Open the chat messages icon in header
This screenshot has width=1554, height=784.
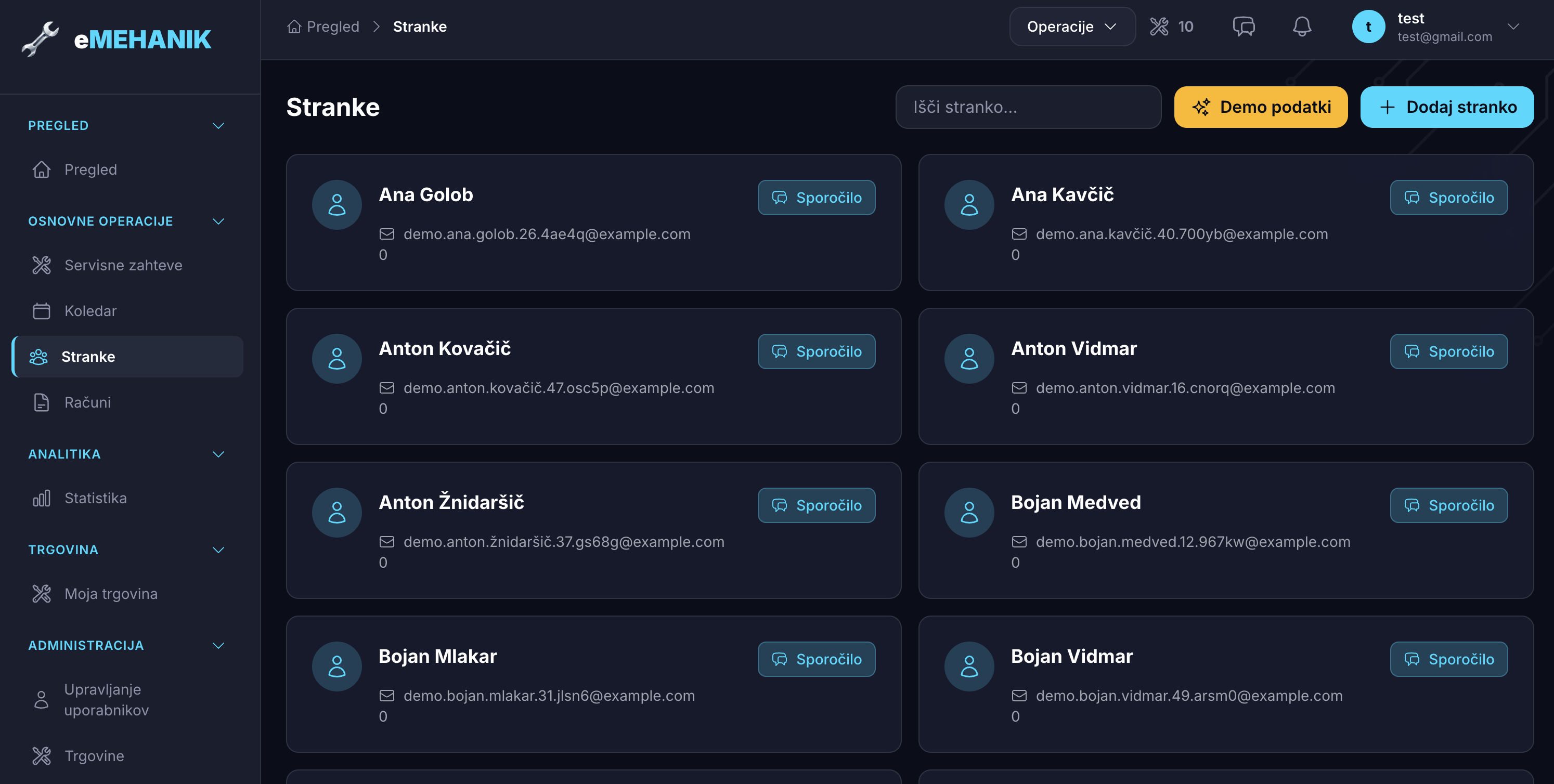click(x=1244, y=27)
